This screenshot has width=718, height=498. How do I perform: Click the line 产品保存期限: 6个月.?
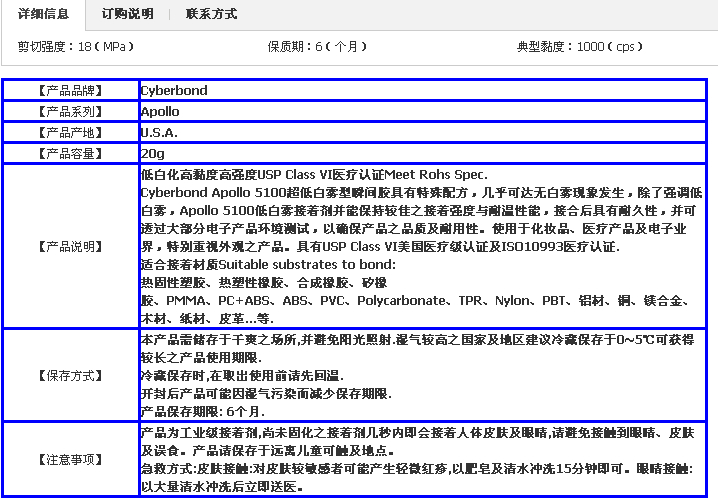[x=203, y=411]
